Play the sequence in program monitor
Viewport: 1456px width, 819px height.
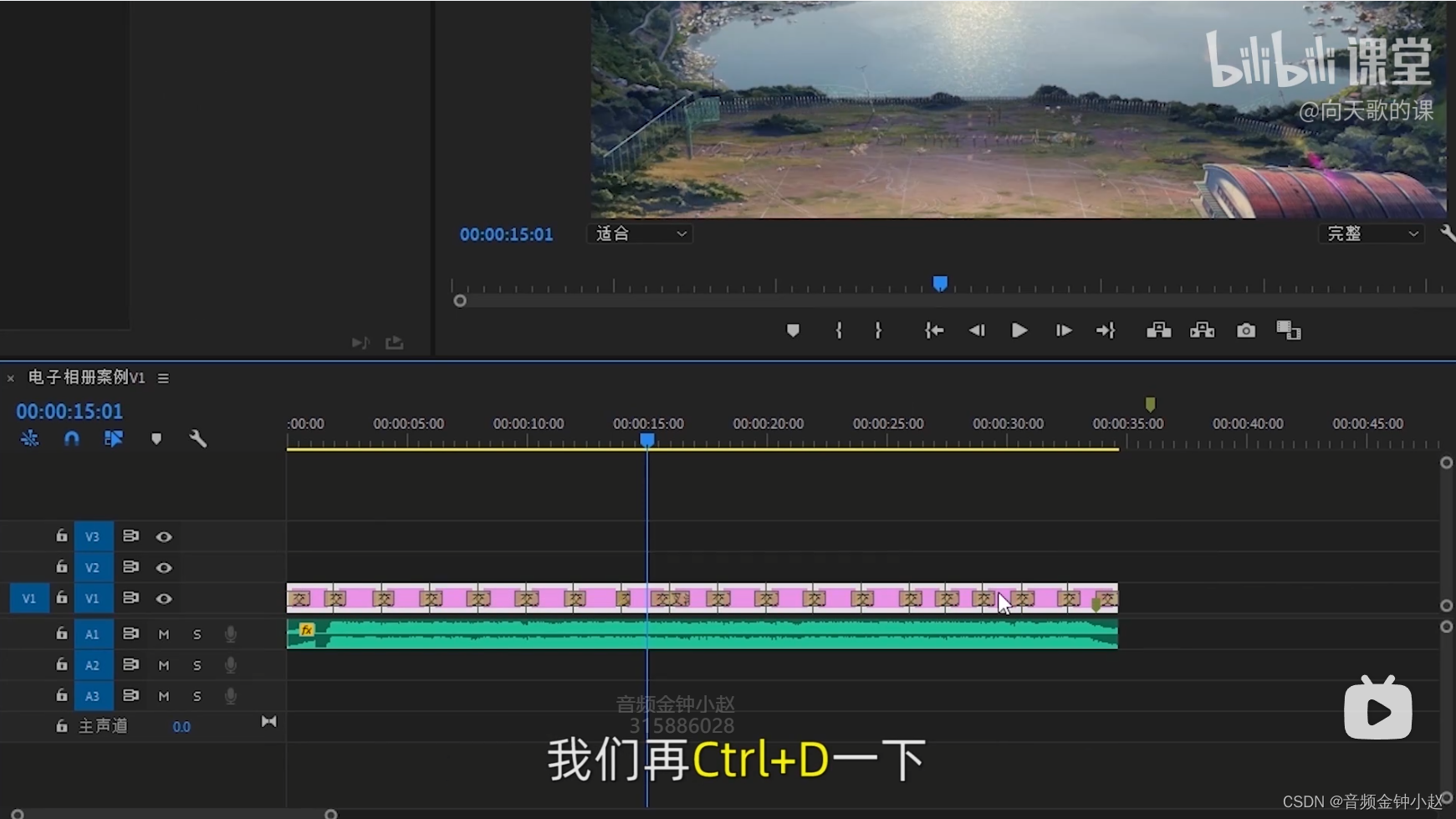pyautogui.click(x=1019, y=330)
